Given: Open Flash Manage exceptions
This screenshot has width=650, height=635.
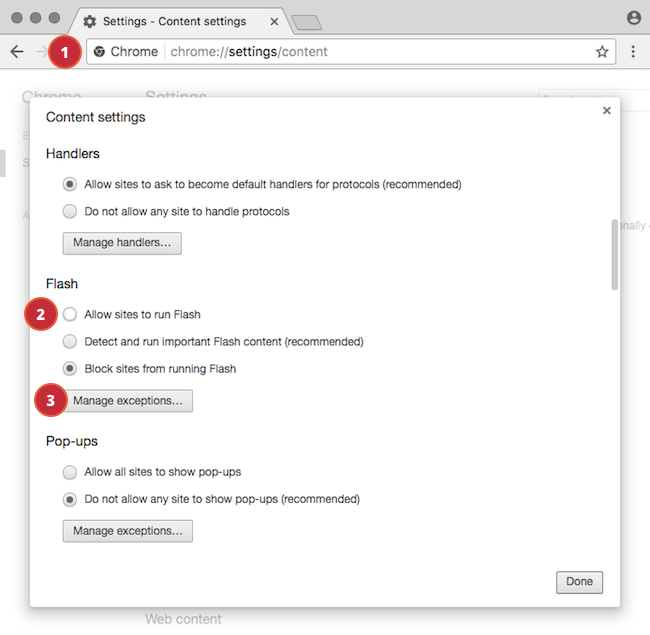Looking at the screenshot, I should 128,401.
